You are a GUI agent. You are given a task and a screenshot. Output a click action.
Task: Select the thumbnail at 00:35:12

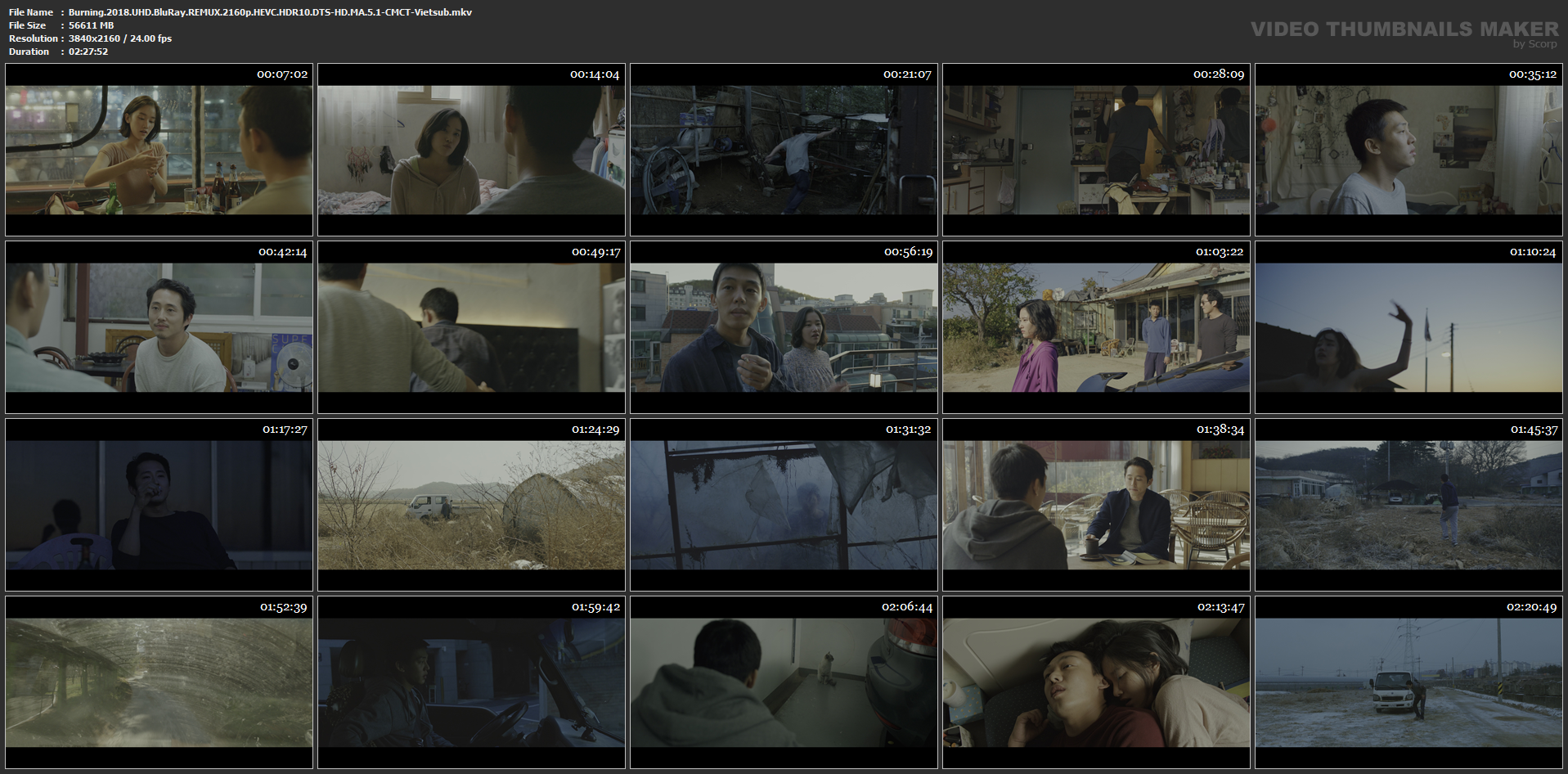tap(1409, 150)
